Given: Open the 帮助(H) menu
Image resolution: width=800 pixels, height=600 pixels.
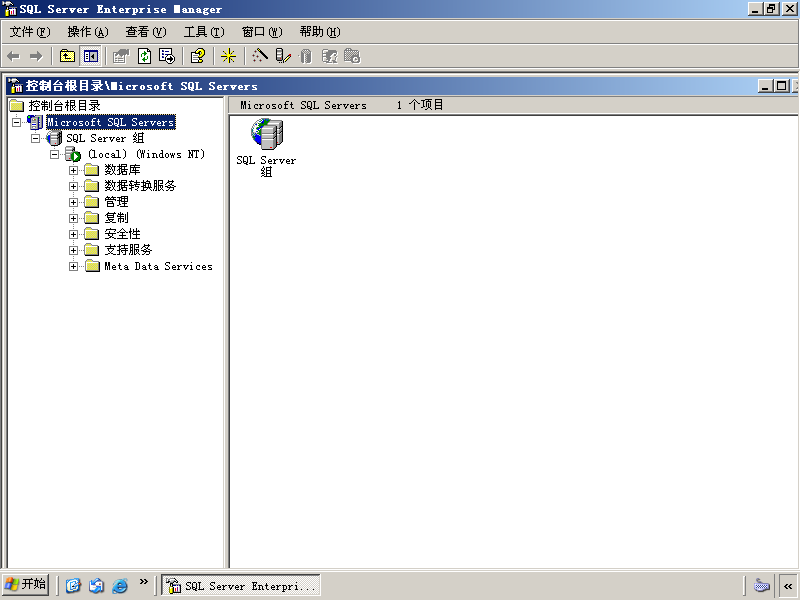Looking at the screenshot, I should pos(320,32).
